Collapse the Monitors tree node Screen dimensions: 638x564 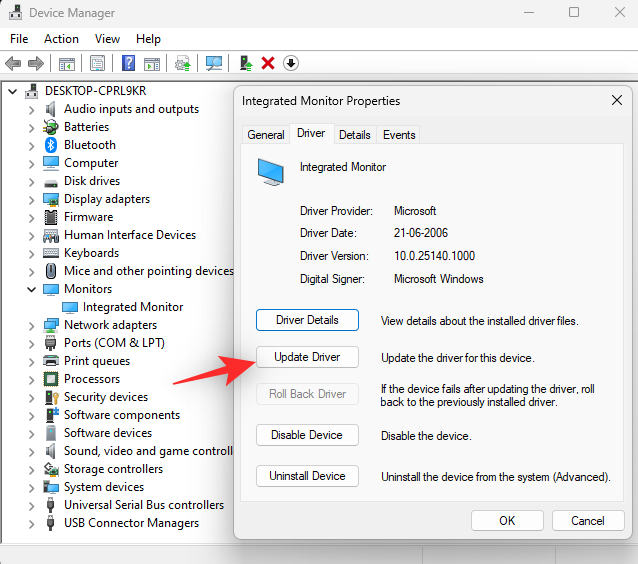(31, 289)
